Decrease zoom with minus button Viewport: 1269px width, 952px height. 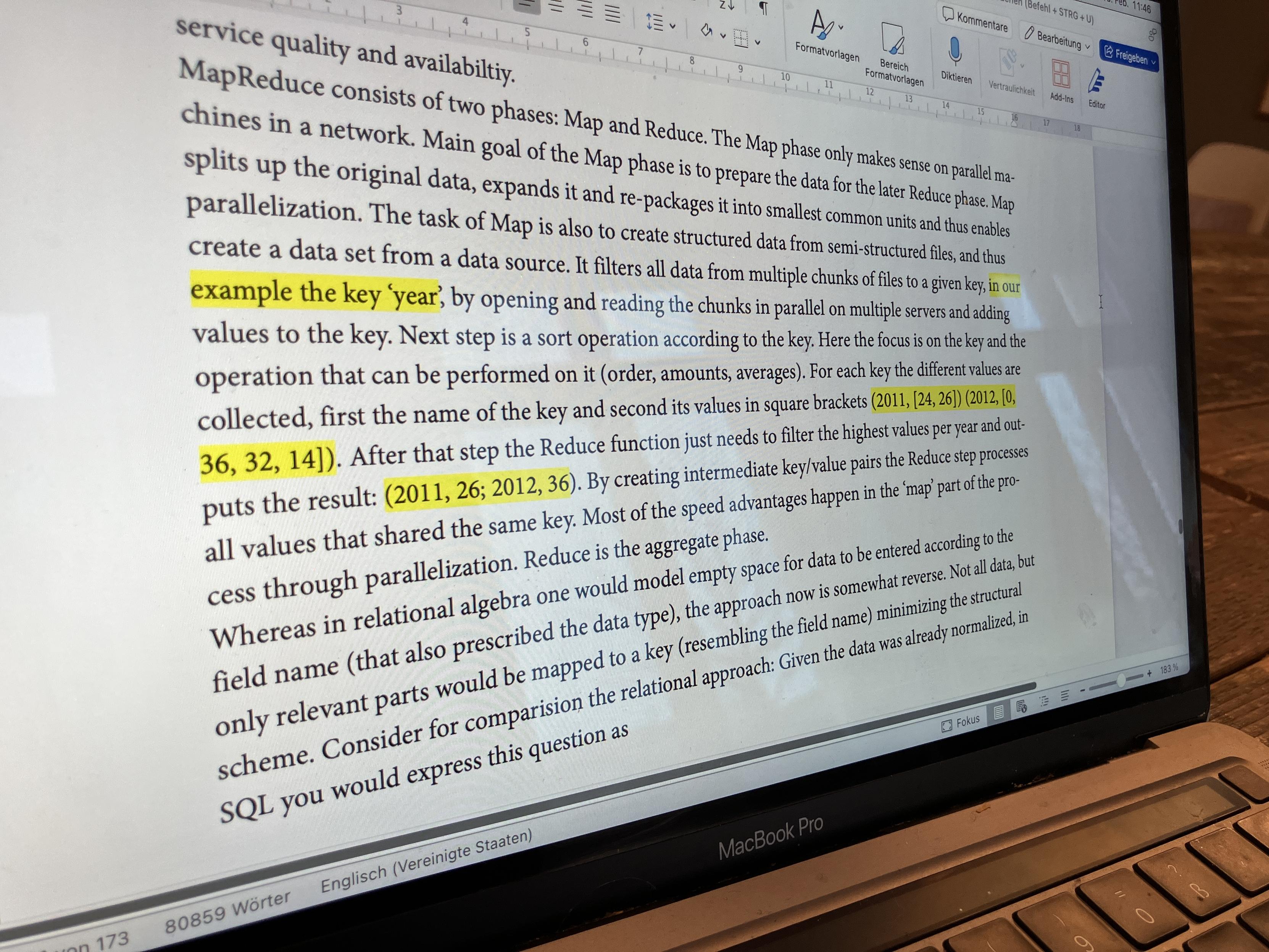[1083, 690]
